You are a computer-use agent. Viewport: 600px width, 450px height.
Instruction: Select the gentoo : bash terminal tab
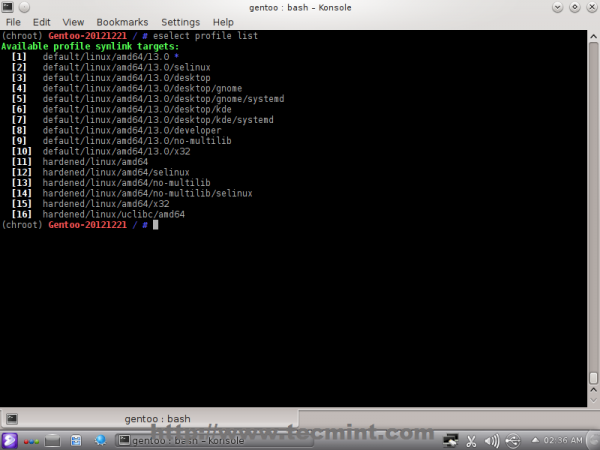(x=149, y=419)
